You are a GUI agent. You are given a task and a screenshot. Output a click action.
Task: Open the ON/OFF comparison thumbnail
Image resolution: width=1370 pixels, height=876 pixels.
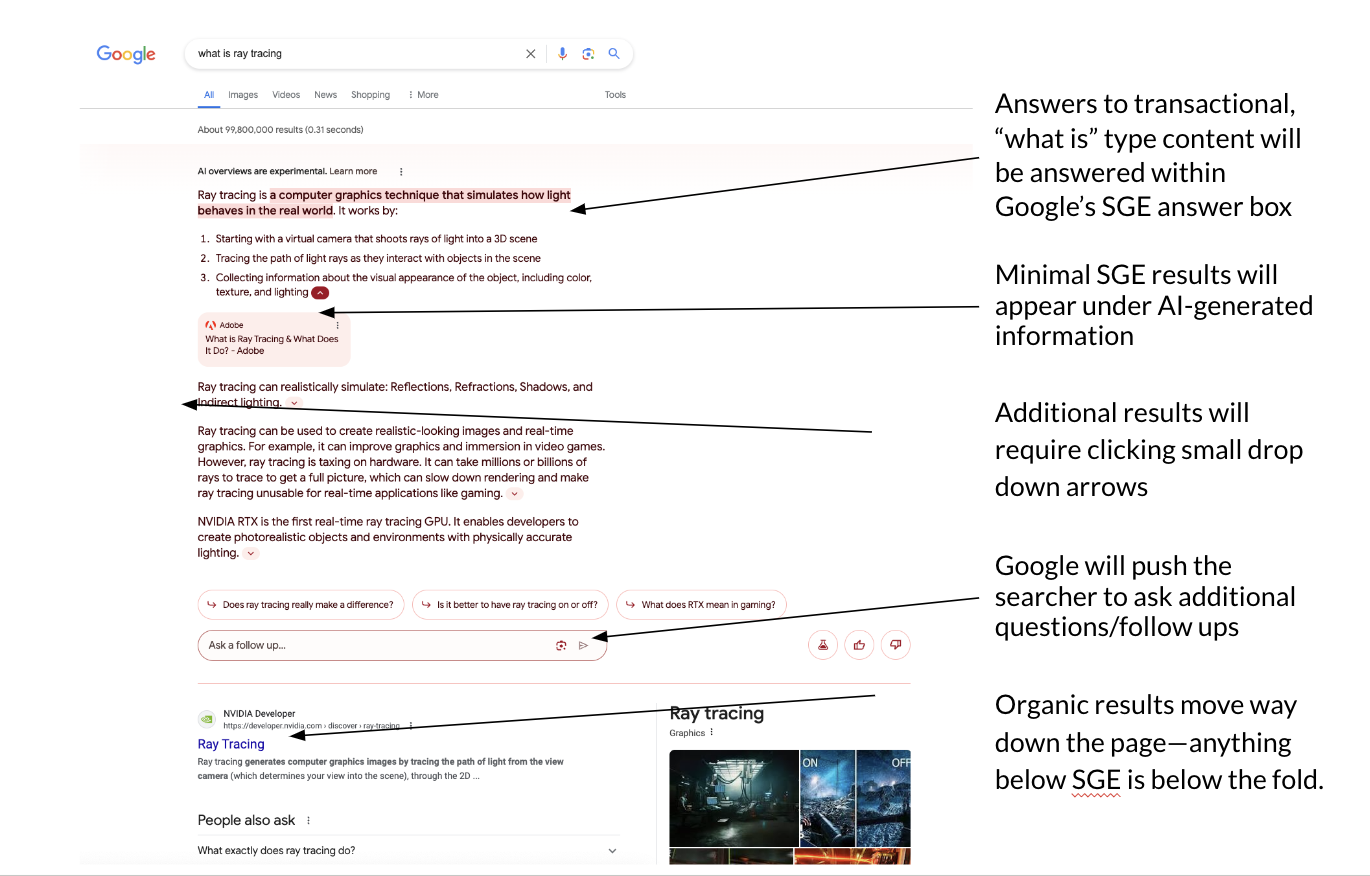click(x=856, y=798)
